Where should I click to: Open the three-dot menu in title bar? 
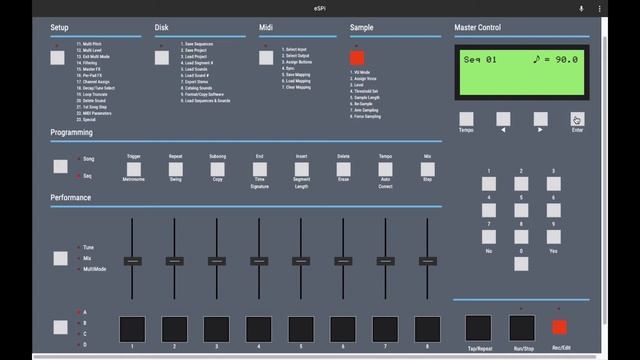tap(599, 9)
